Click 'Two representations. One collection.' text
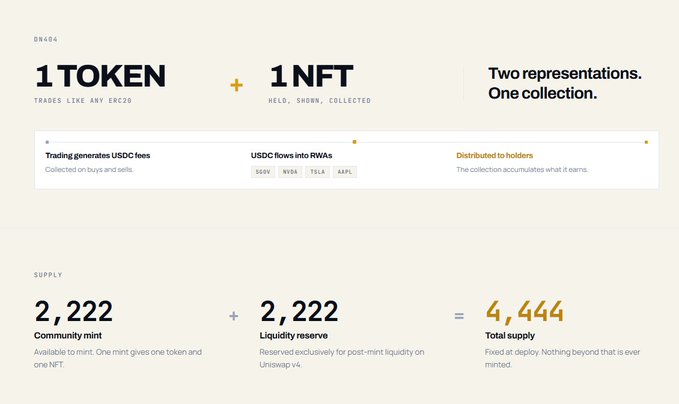Viewport: 679px width, 404px height. tap(565, 83)
